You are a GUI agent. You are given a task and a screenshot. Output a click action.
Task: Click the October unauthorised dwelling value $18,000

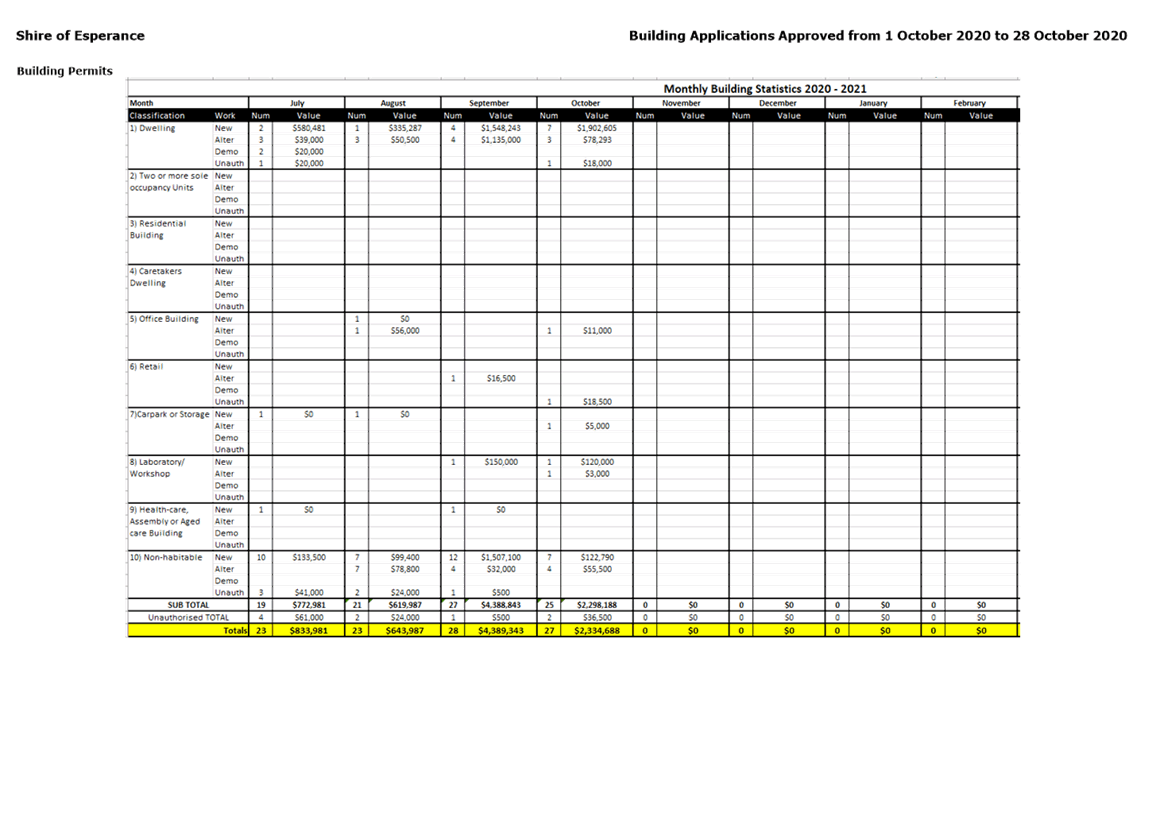pyautogui.click(x=597, y=163)
